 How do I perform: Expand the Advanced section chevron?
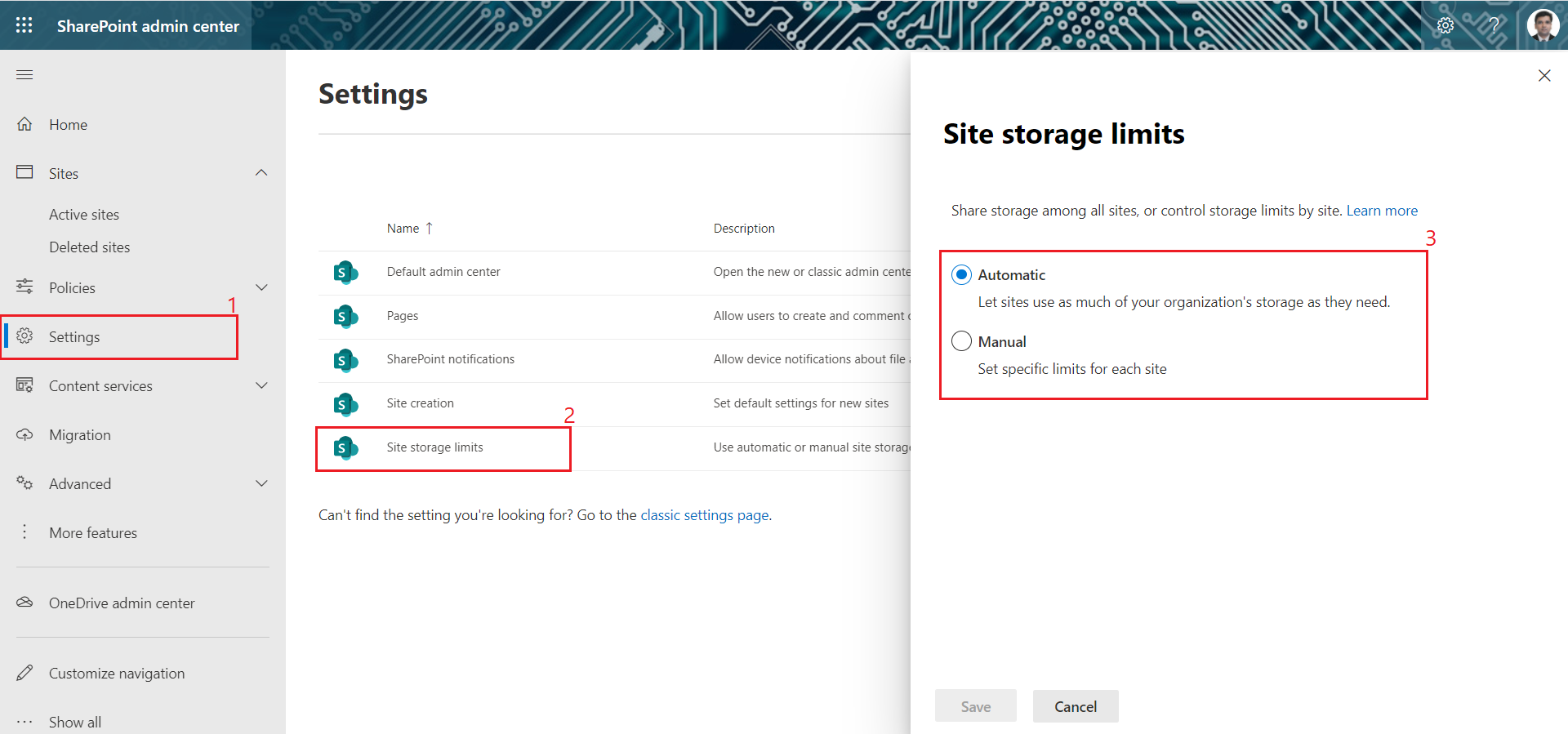261,483
